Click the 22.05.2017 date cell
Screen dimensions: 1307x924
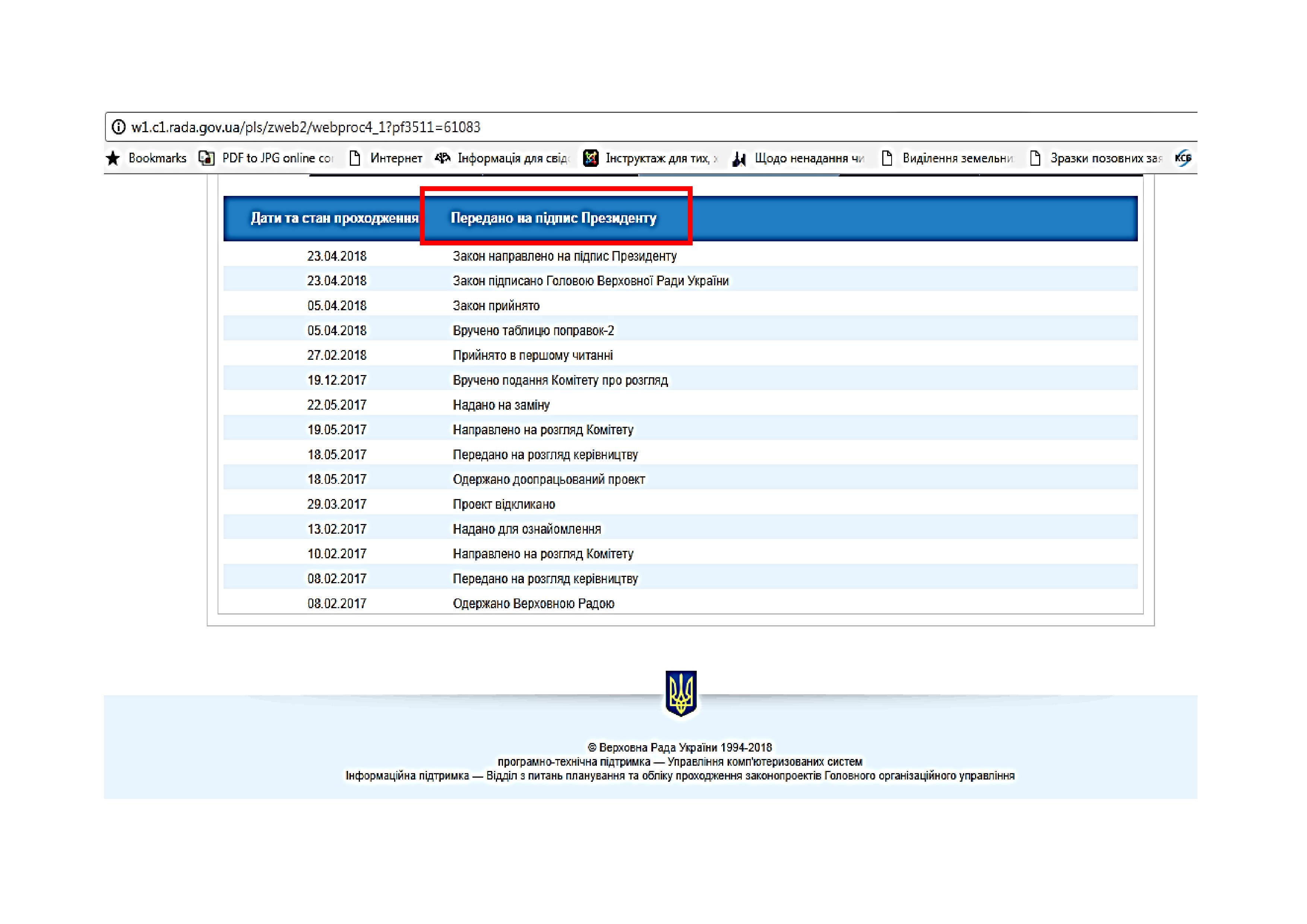point(337,405)
